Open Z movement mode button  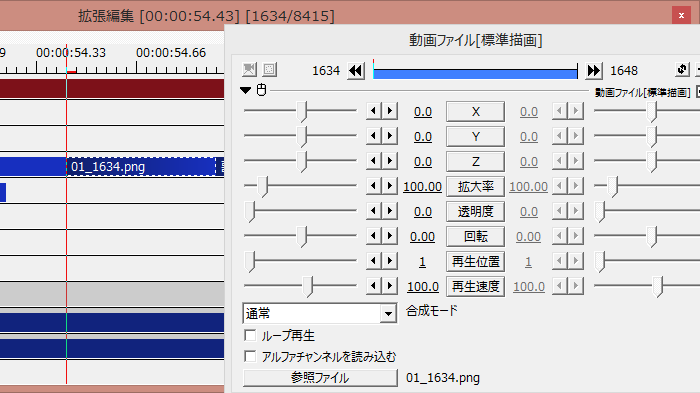[x=475, y=161]
